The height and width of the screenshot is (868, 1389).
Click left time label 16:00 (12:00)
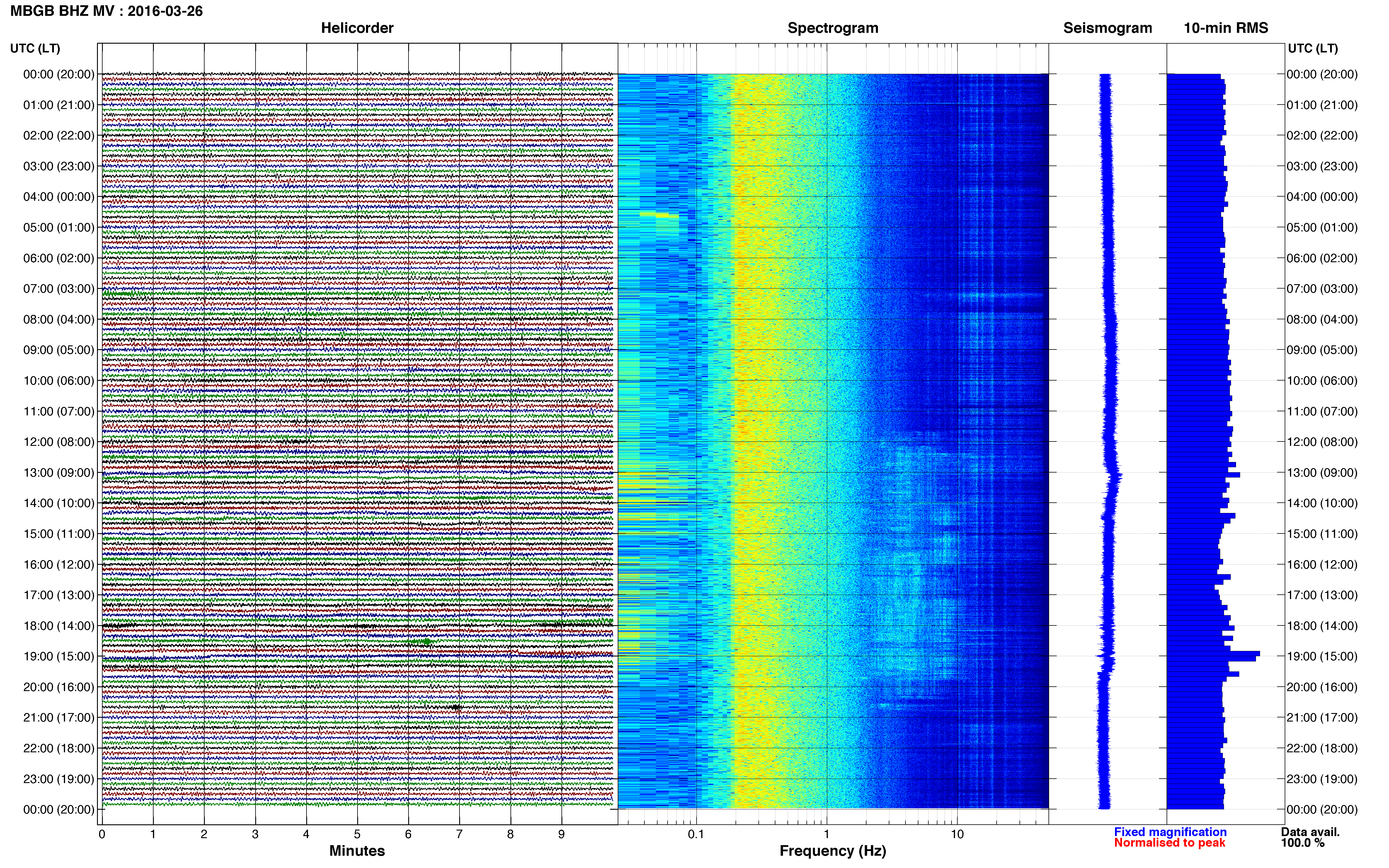coord(59,565)
